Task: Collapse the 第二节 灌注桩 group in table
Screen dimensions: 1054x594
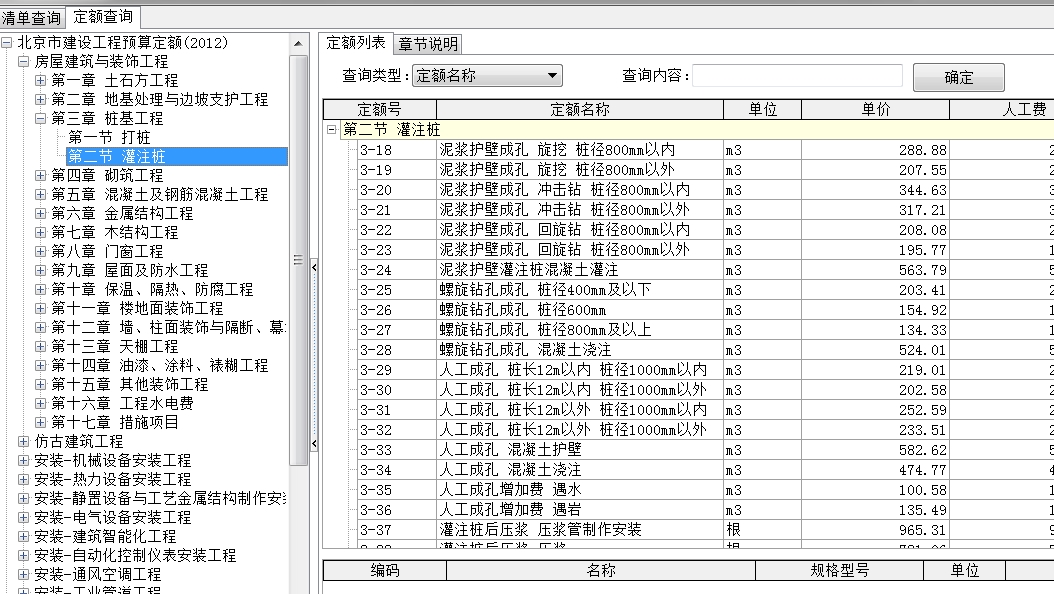Action: pos(331,129)
